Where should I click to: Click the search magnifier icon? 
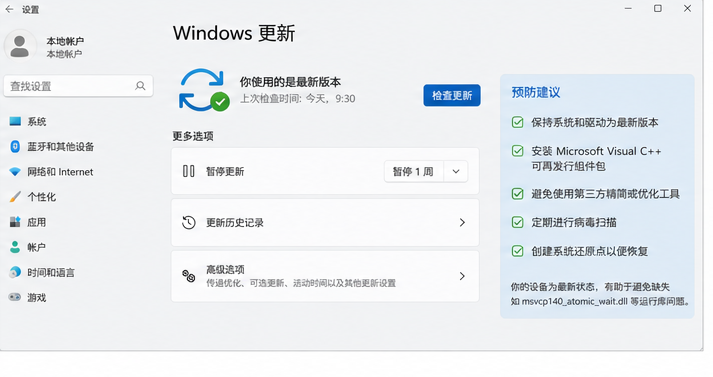pos(141,86)
